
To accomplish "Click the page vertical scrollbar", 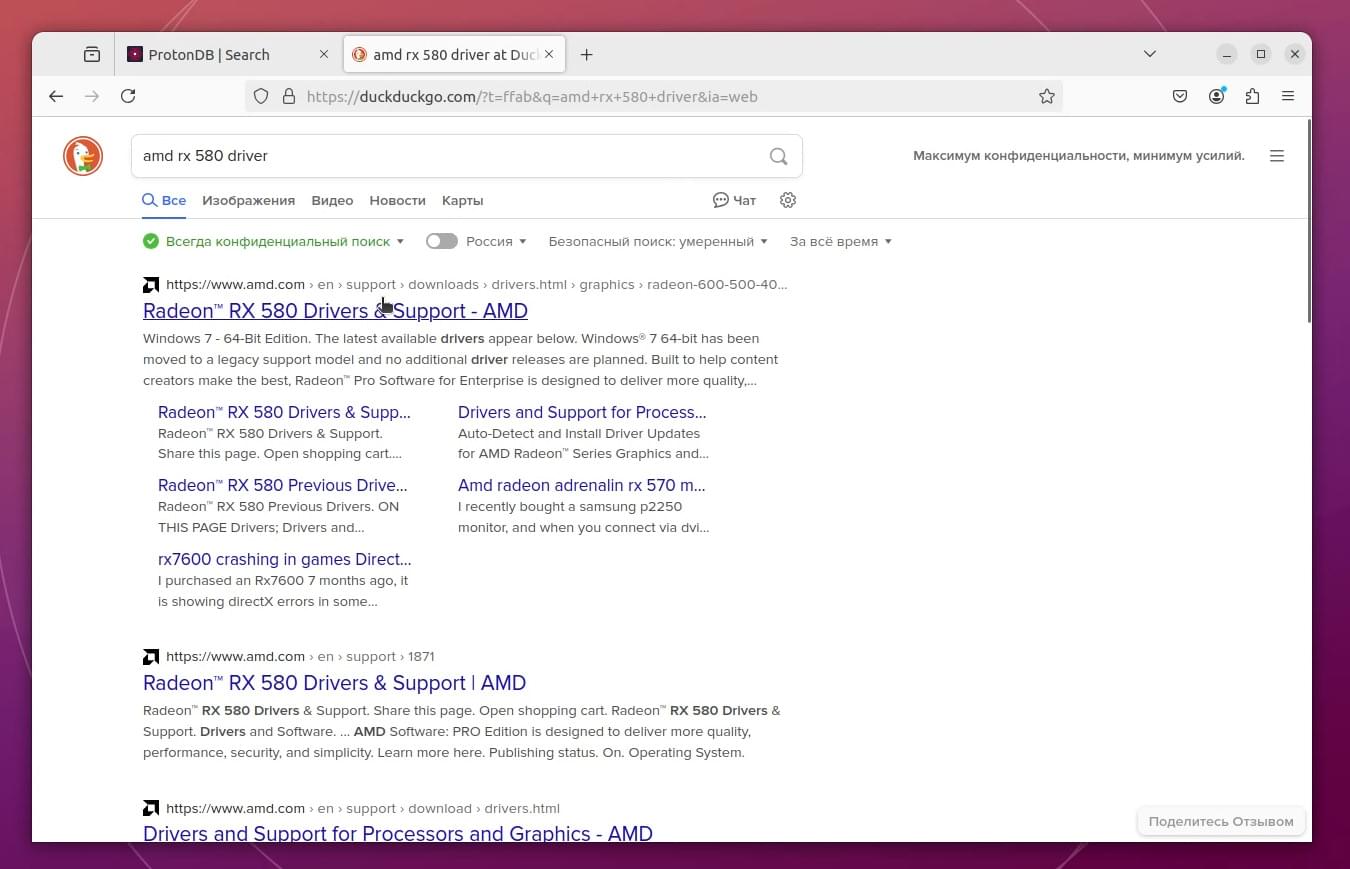I will point(1309,222).
